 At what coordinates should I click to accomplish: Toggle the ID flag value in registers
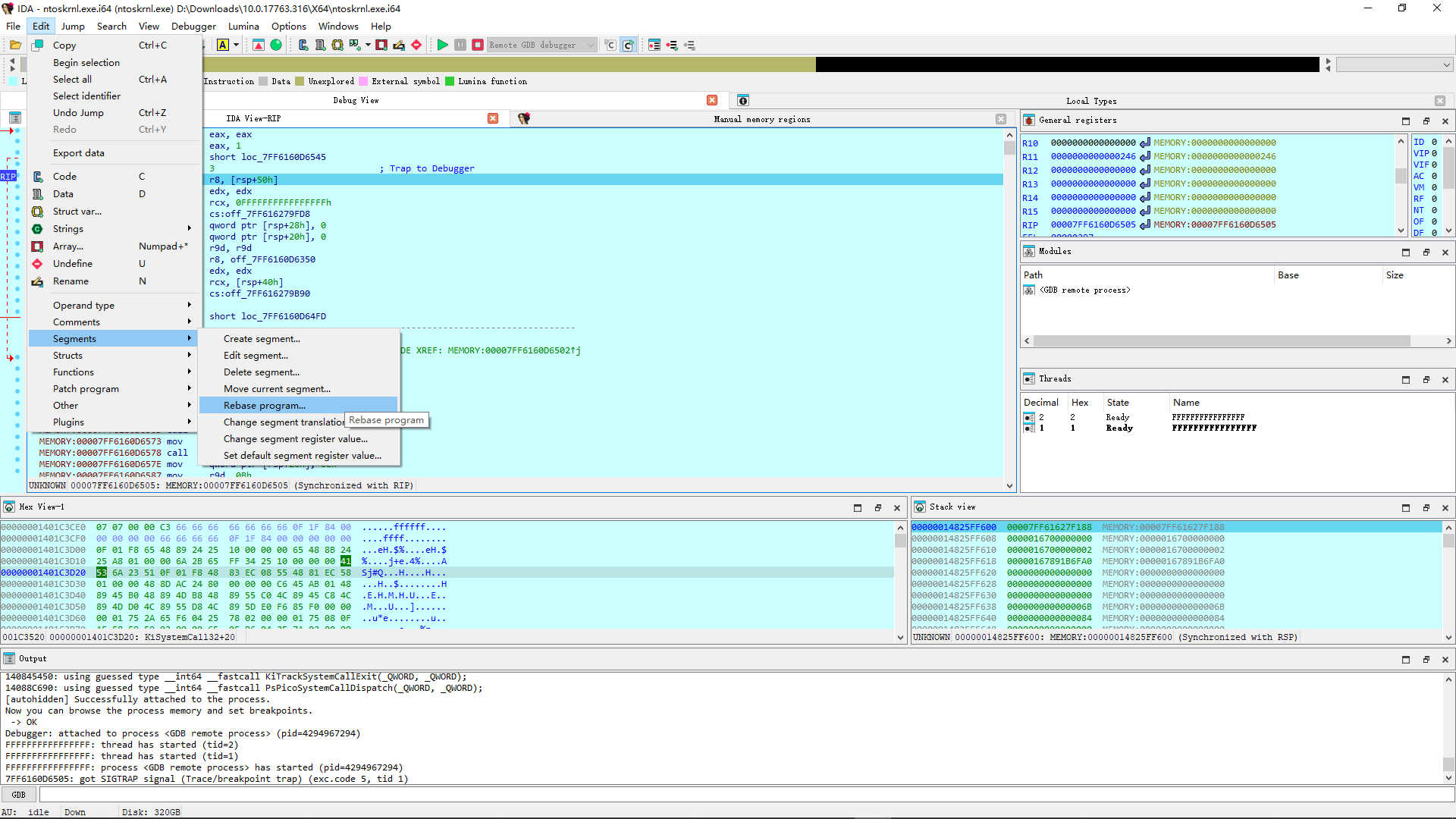point(1434,142)
